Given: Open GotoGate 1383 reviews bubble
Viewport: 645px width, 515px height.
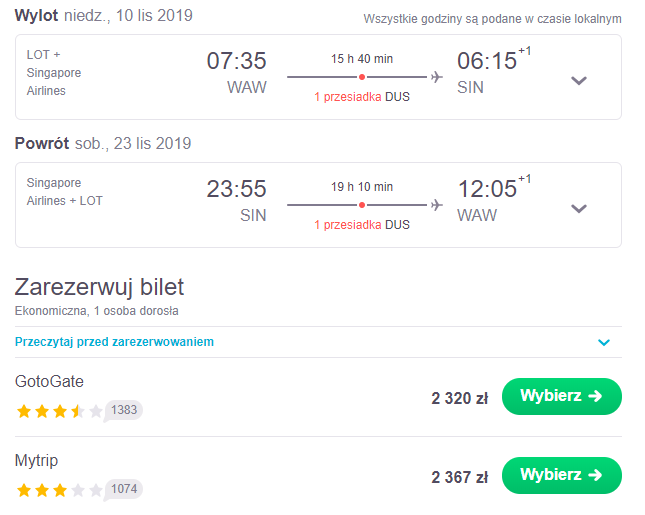Looking at the screenshot, I should click(123, 410).
